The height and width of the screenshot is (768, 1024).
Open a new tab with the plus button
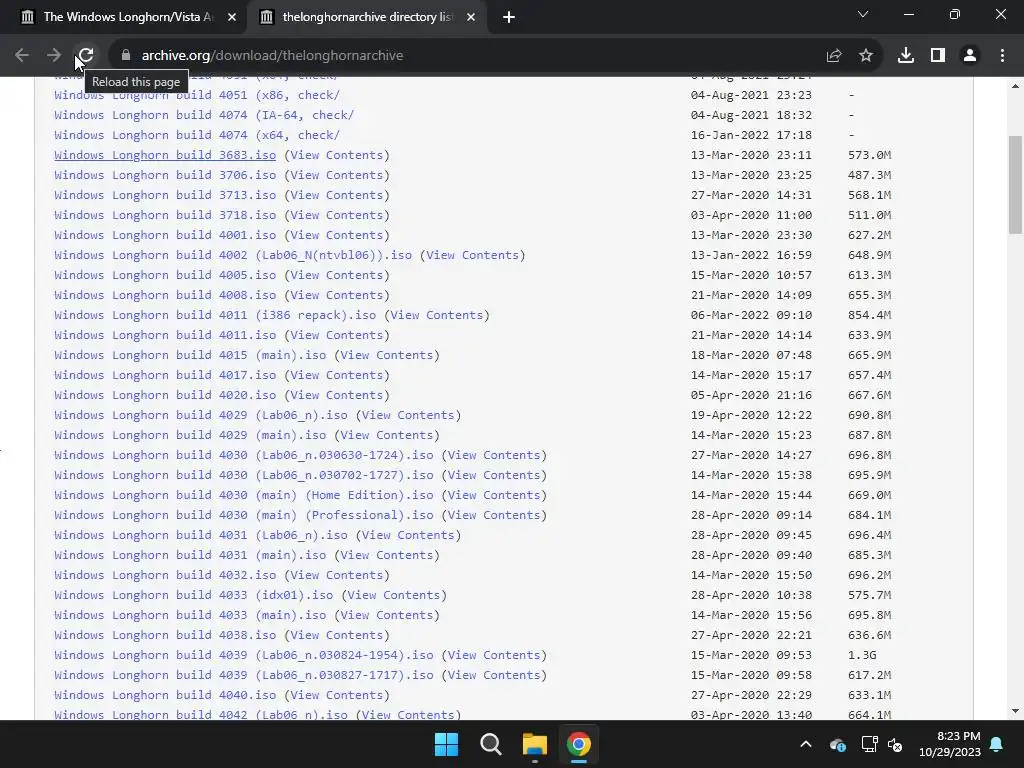pyautogui.click(x=509, y=17)
